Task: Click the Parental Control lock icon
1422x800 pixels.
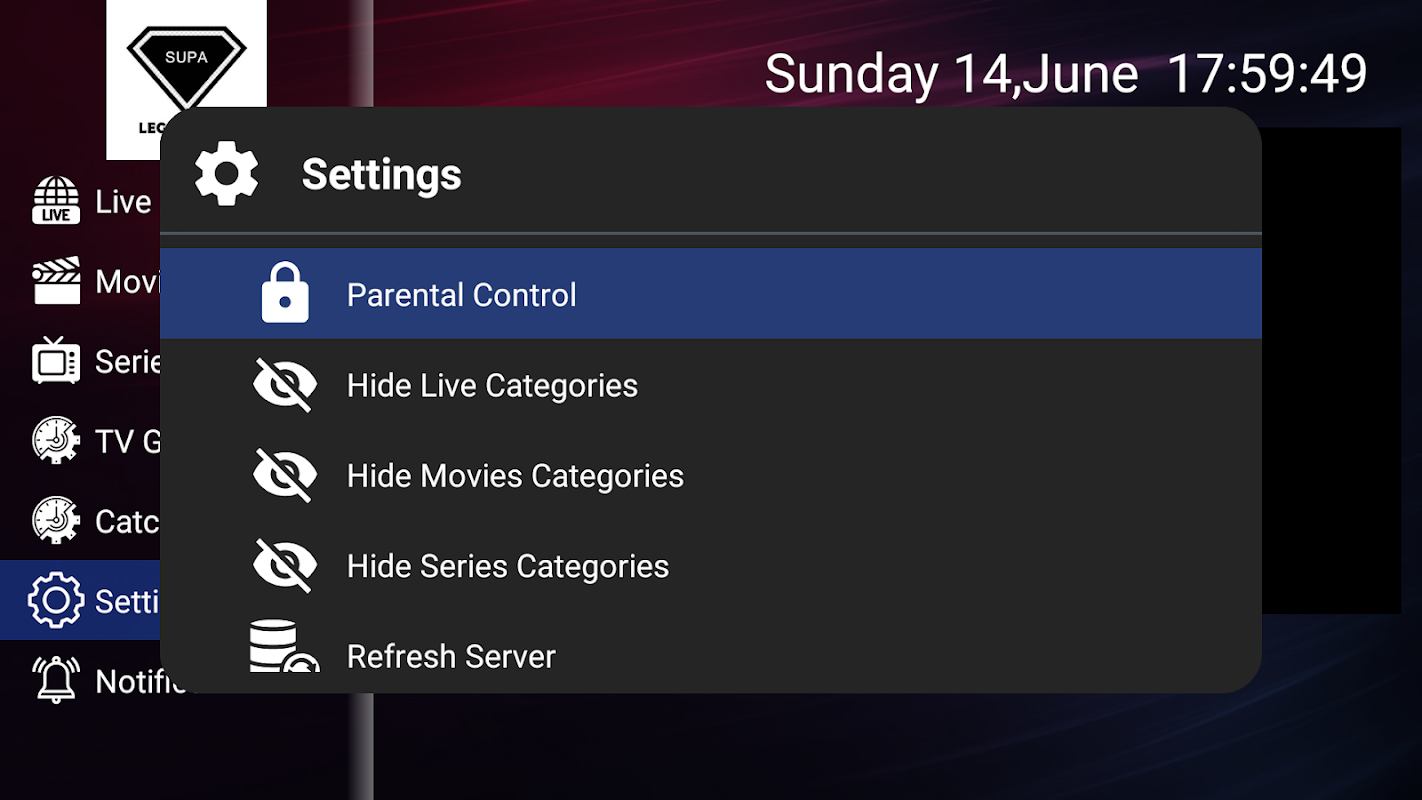Action: [x=285, y=294]
